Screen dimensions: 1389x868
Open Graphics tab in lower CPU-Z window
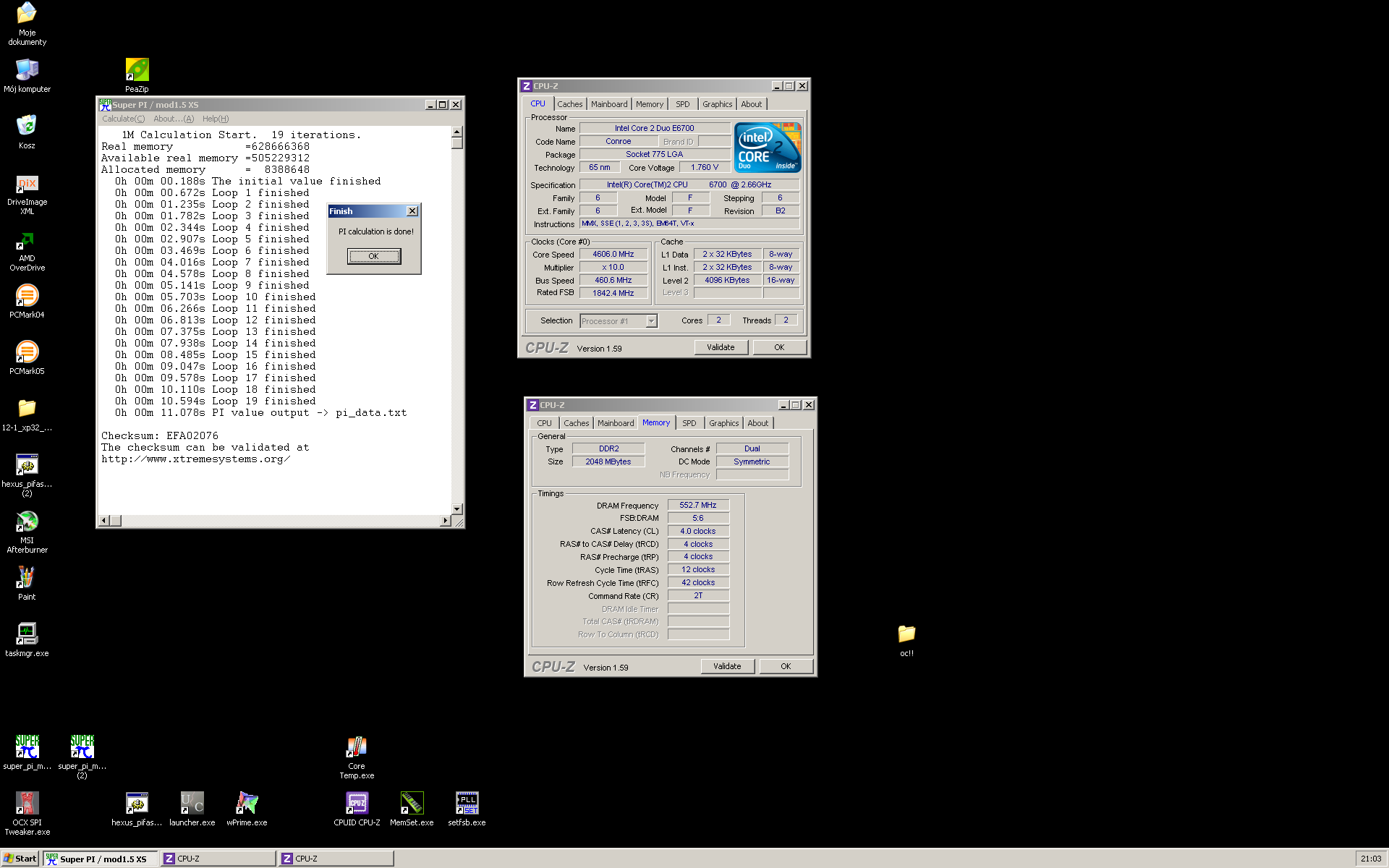(x=723, y=423)
